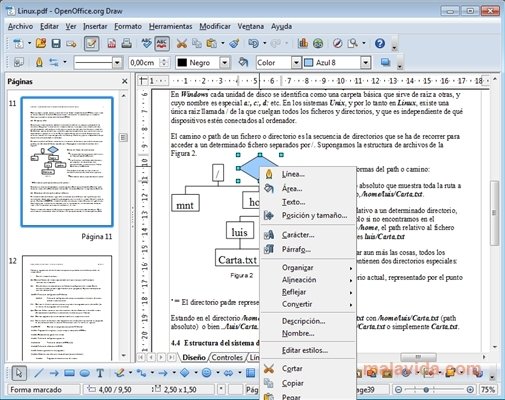
Task: Click the line width 0,00cm field
Action: point(144,63)
